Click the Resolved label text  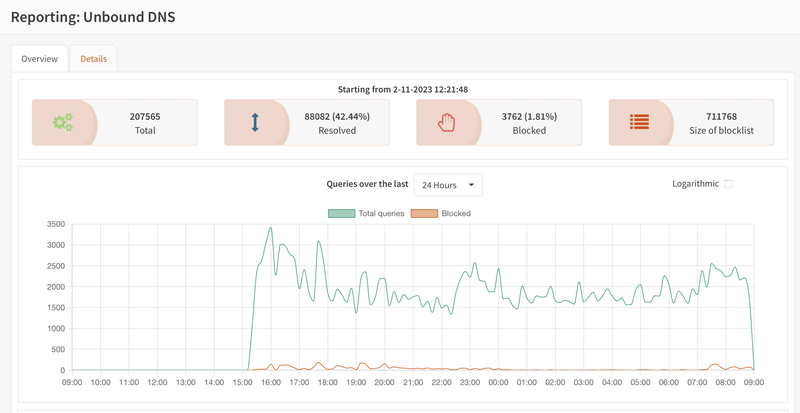(x=337, y=130)
